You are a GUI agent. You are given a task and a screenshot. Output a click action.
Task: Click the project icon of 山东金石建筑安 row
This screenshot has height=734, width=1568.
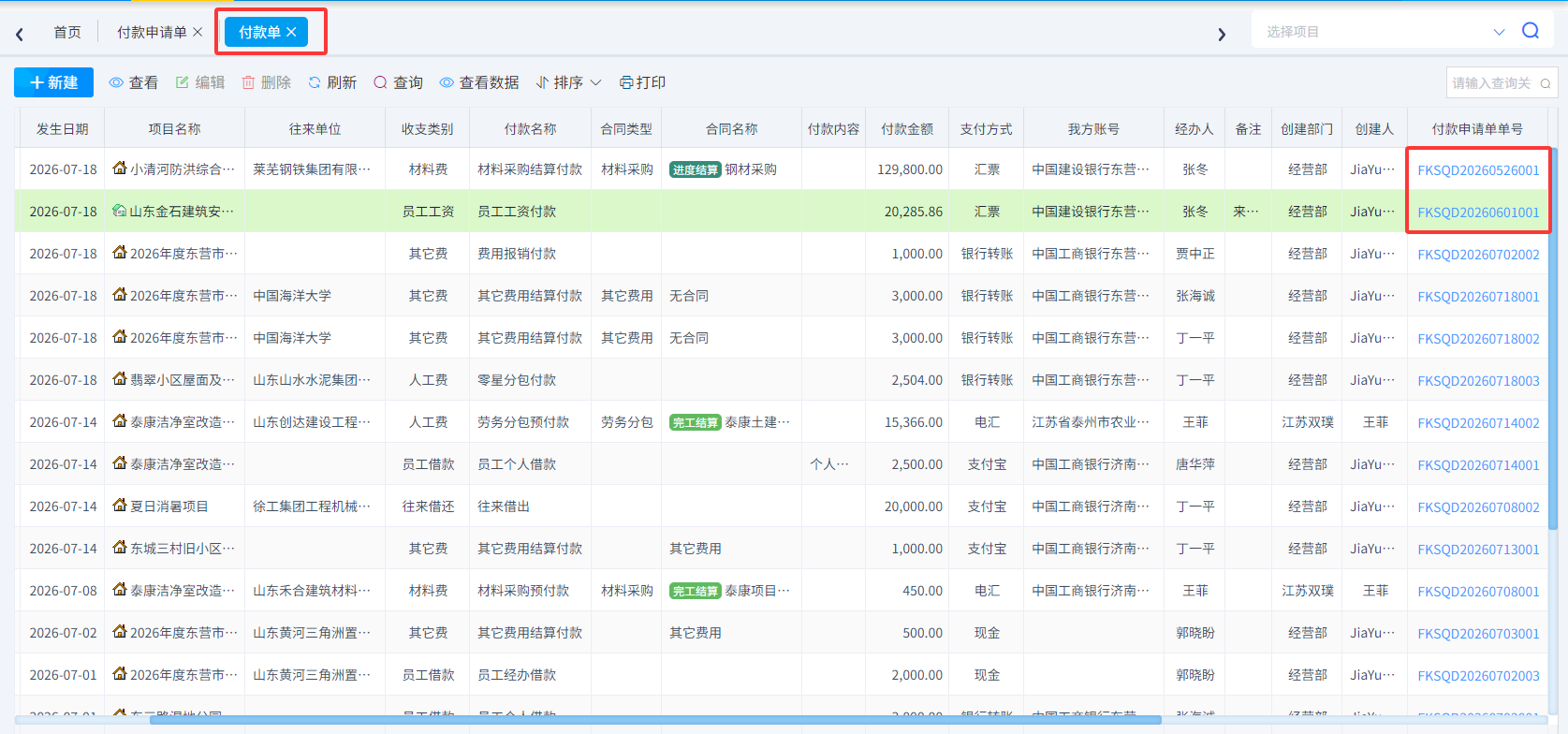(x=120, y=211)
